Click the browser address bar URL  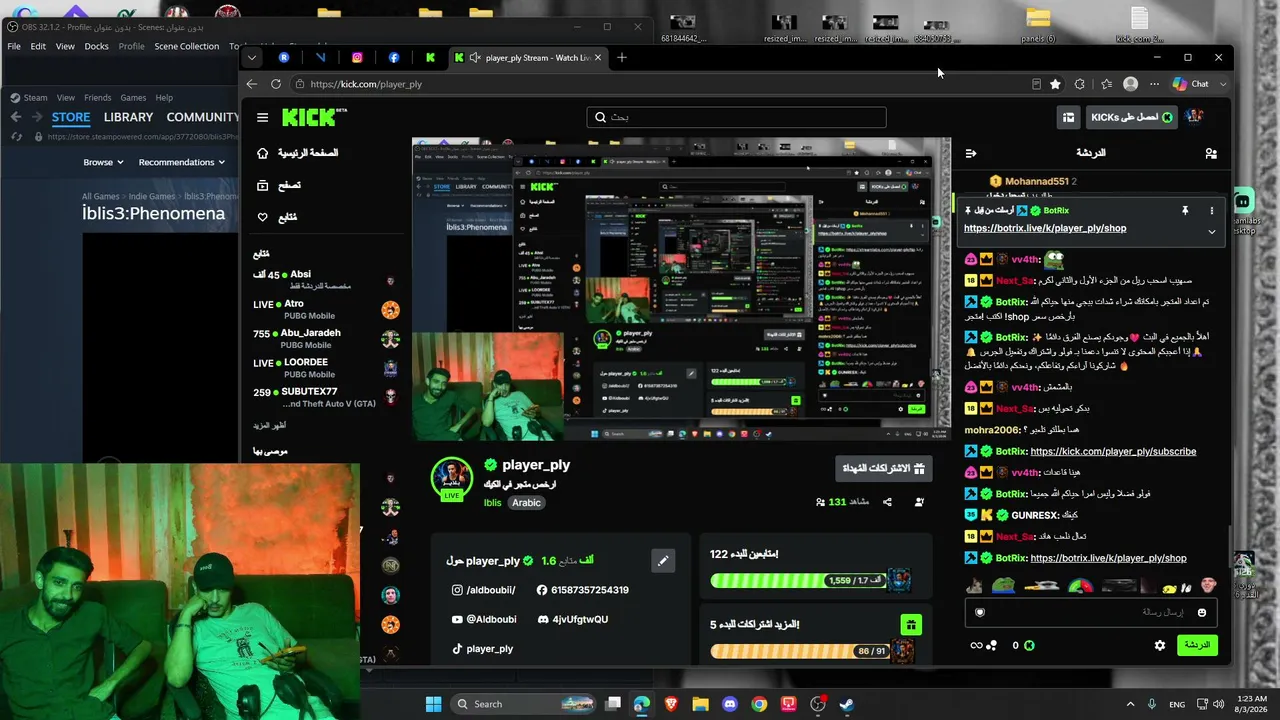pyautogui.click(x=366, y=84)
